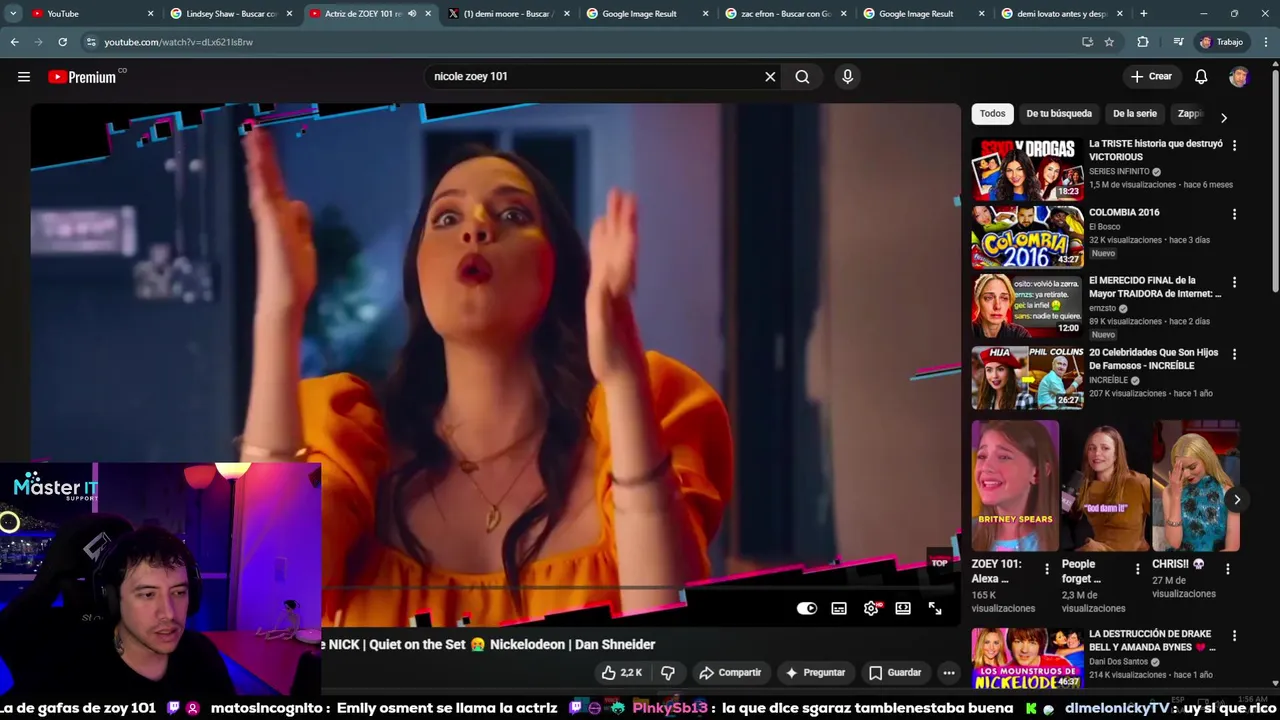Image resolution: width=1280 pixels, height=720 pixels.
Task: Open a new browser tab
Action: tap(1144, 14)
